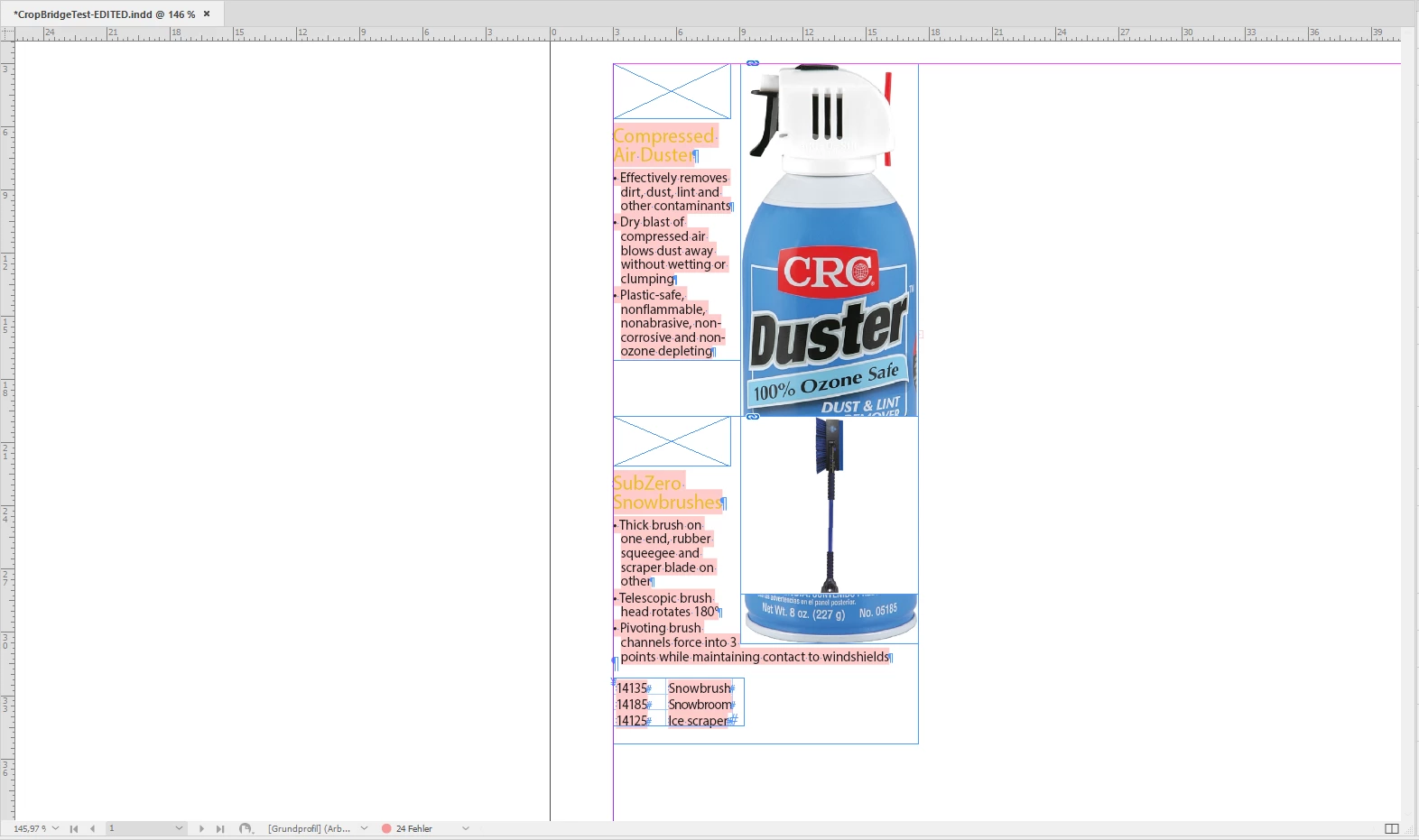This screenshot has width=1419, height=840.
Task: Click the zoom percentage field 145,97
Action: 29,828
